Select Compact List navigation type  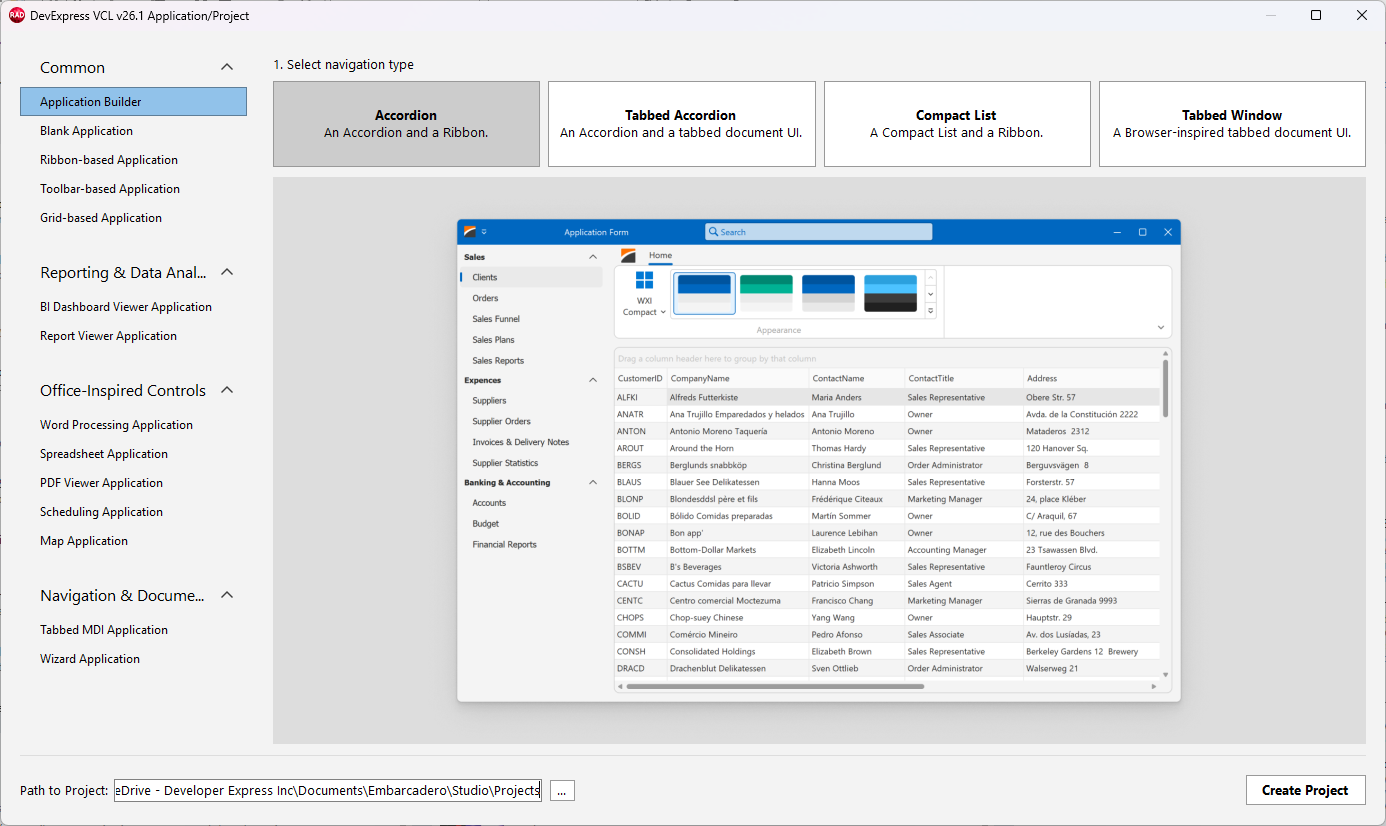[x=957, y=124]
